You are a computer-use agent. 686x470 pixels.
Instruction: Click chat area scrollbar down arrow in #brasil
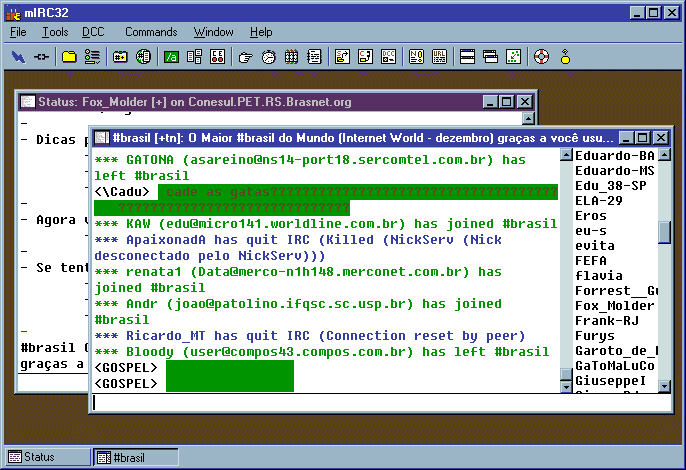pos(567,386)
